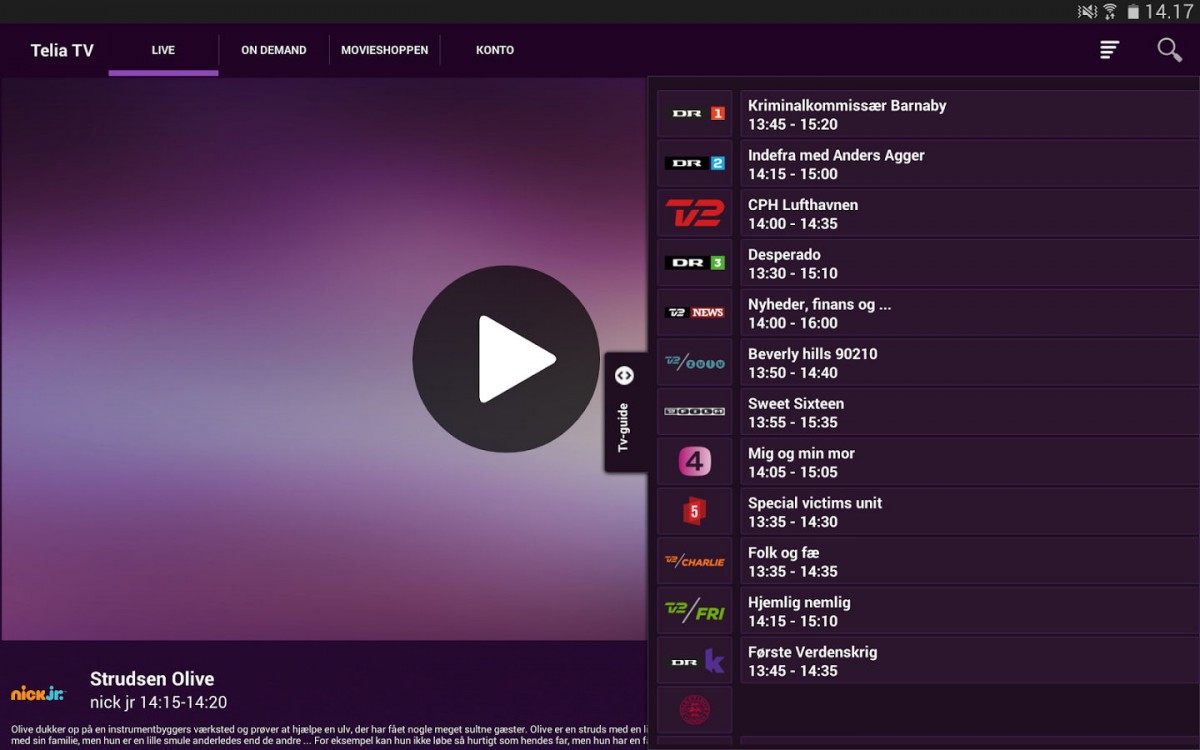Screen dimensions: 1200x750
Task: Tap the TV2 News channel logo
Action: (695, 312)
